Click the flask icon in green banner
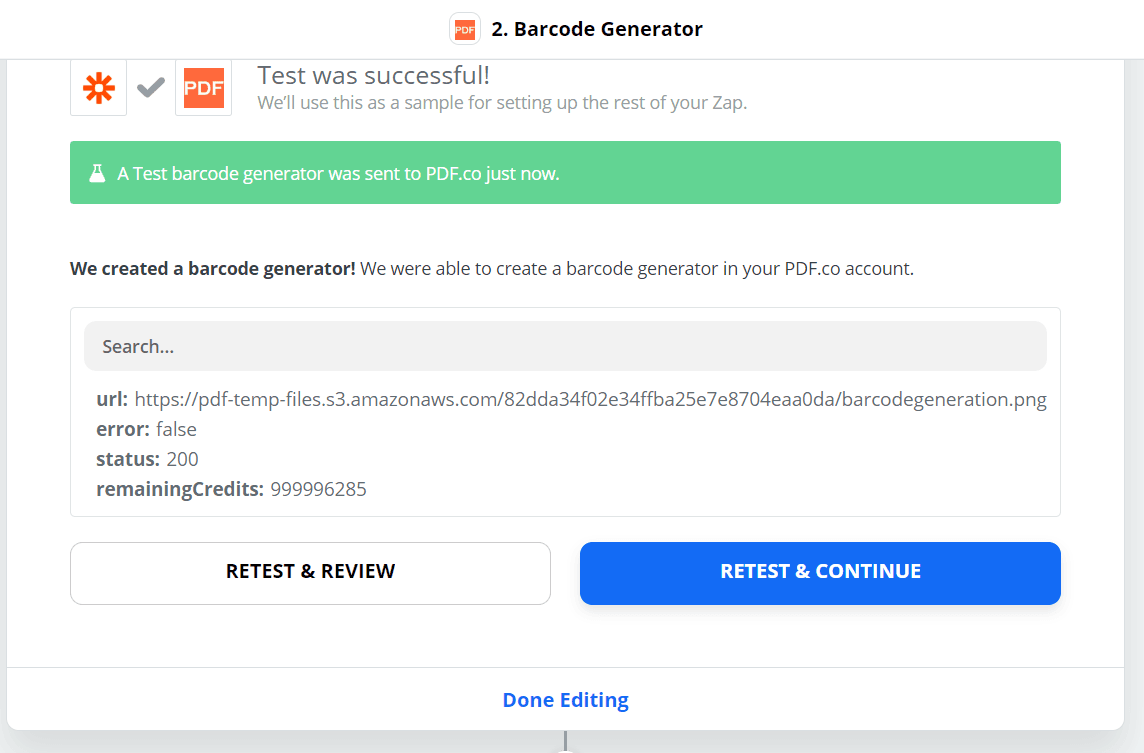Viewport: 1144px width, 753px height. click(x=97, y=173)
